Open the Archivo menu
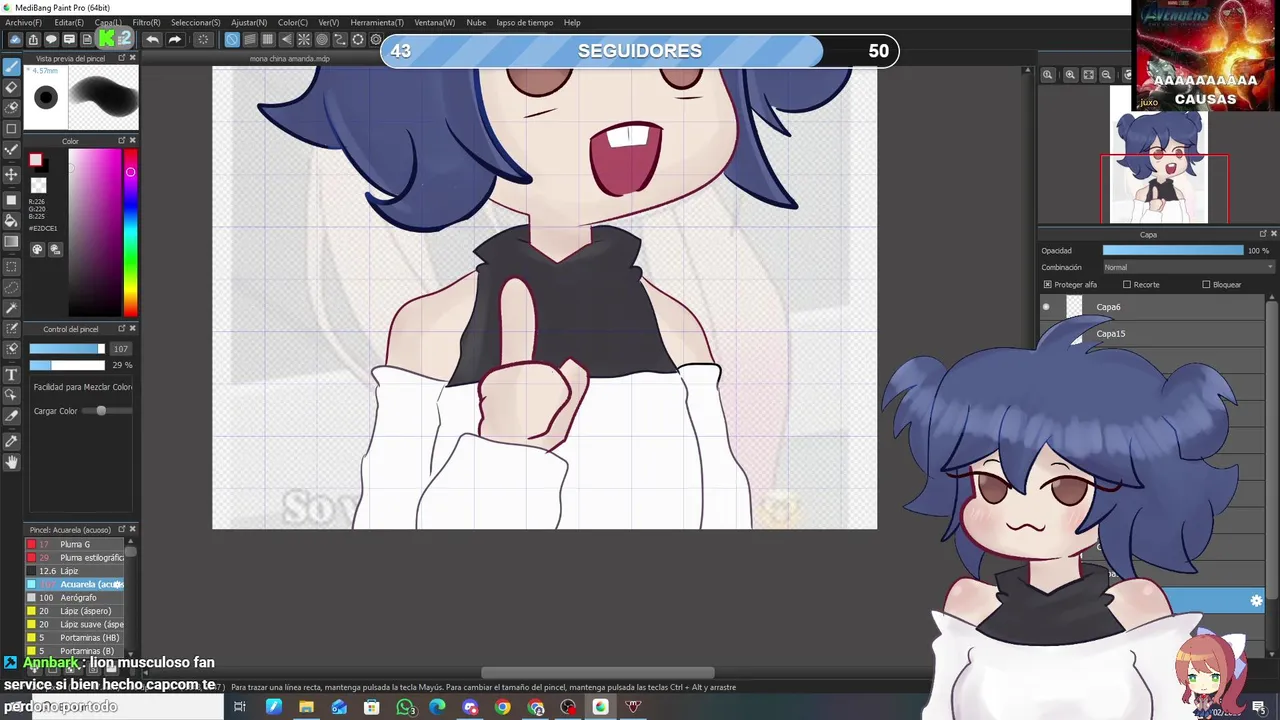 (24, 22)
